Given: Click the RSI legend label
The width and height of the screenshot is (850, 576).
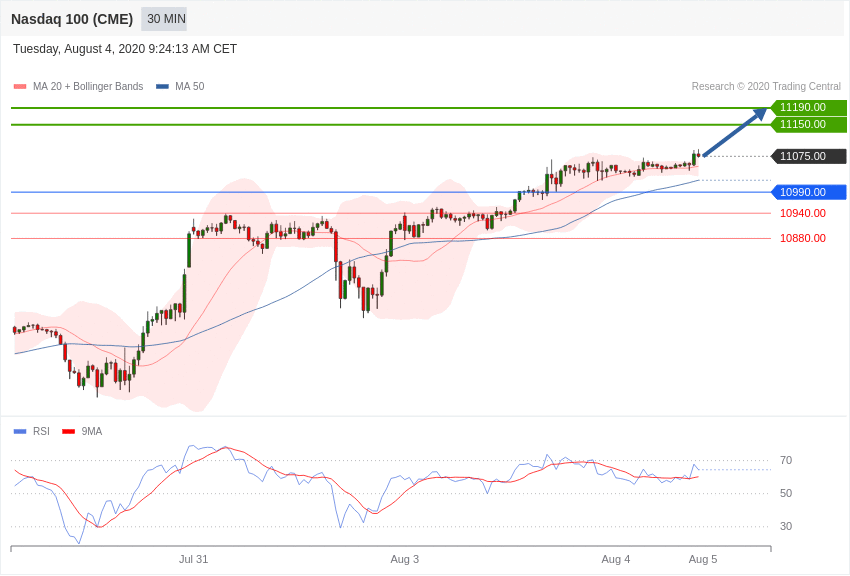Looking at the screenshot, I should 41,431.
